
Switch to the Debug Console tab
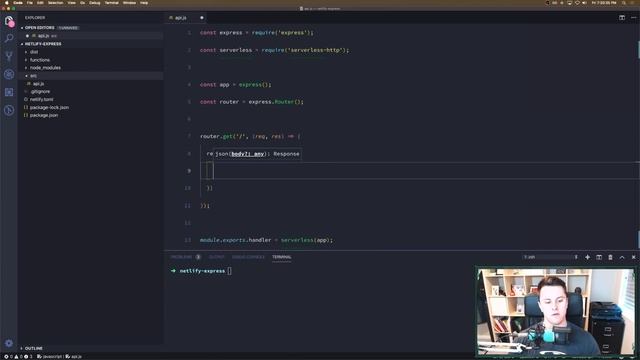[248, 257]
